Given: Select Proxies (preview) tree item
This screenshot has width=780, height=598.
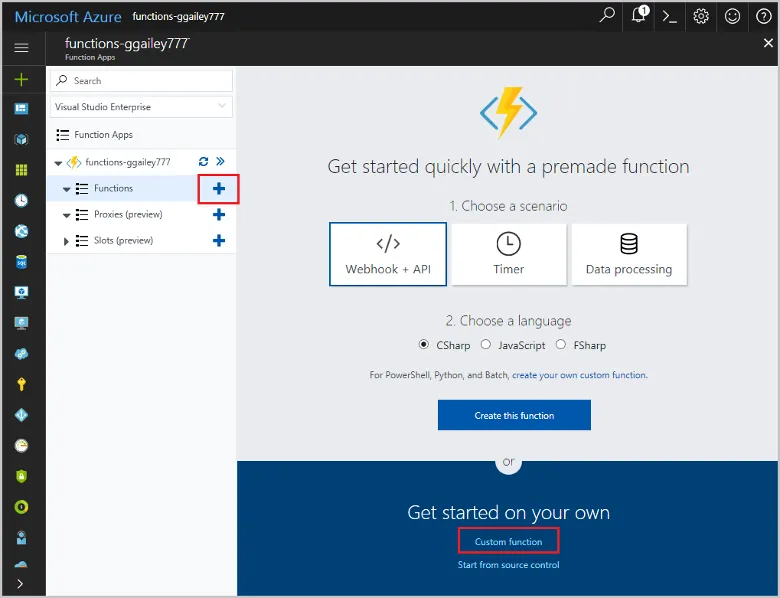Looking at the screenshot, I should click(128, 214).
